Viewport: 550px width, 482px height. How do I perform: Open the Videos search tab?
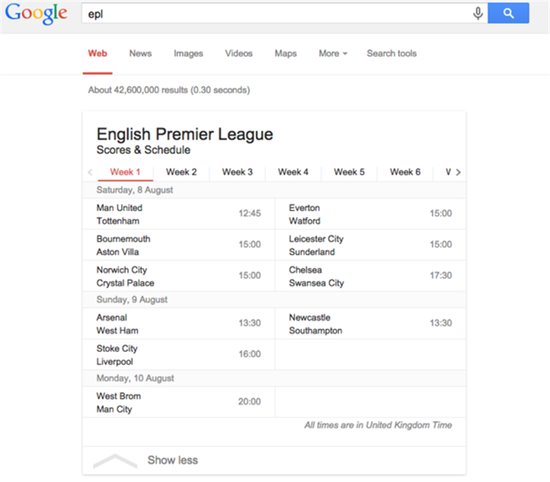(239, 53)
